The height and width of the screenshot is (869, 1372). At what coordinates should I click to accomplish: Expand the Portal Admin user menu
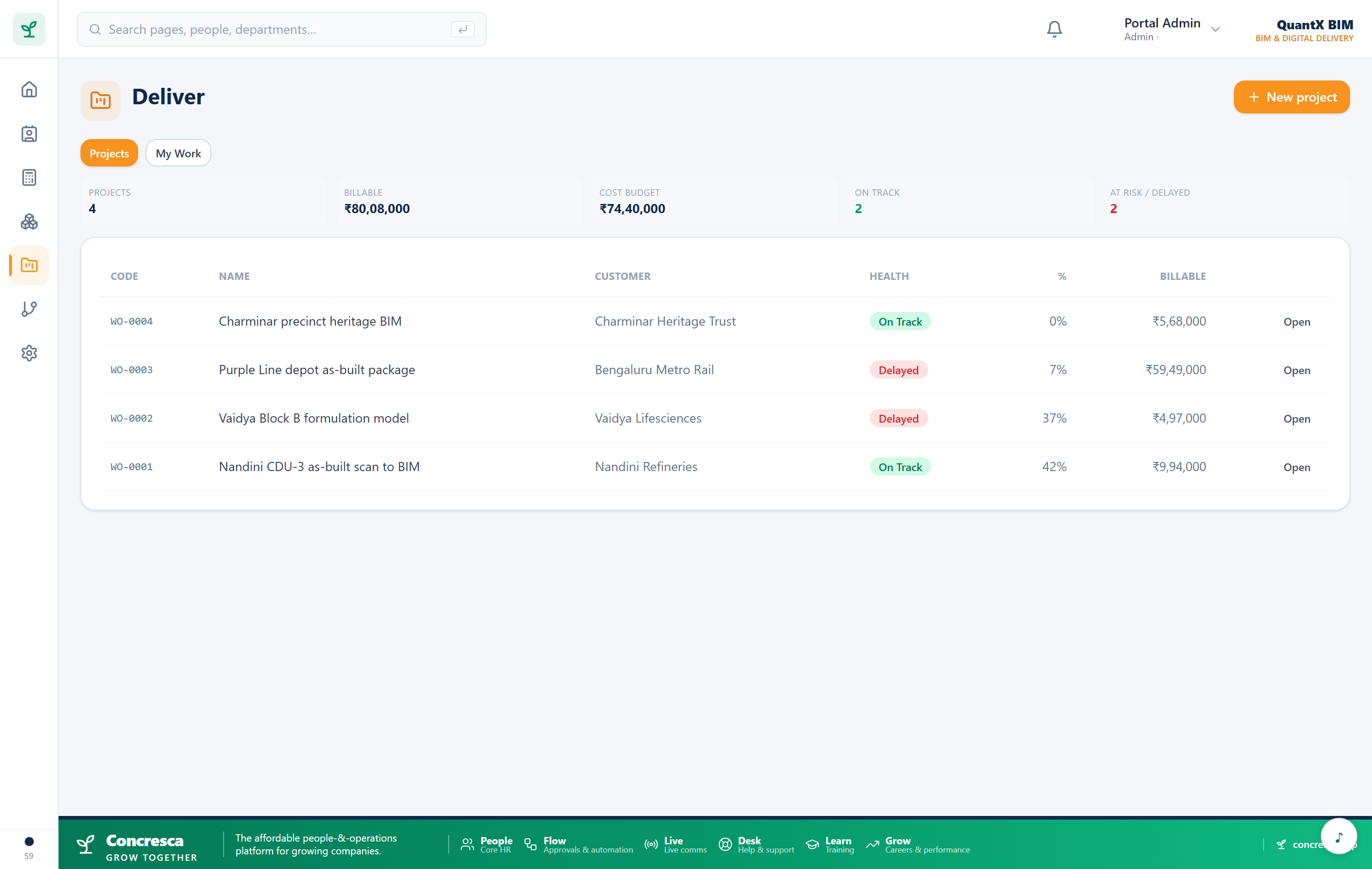tap(1171, 29)
